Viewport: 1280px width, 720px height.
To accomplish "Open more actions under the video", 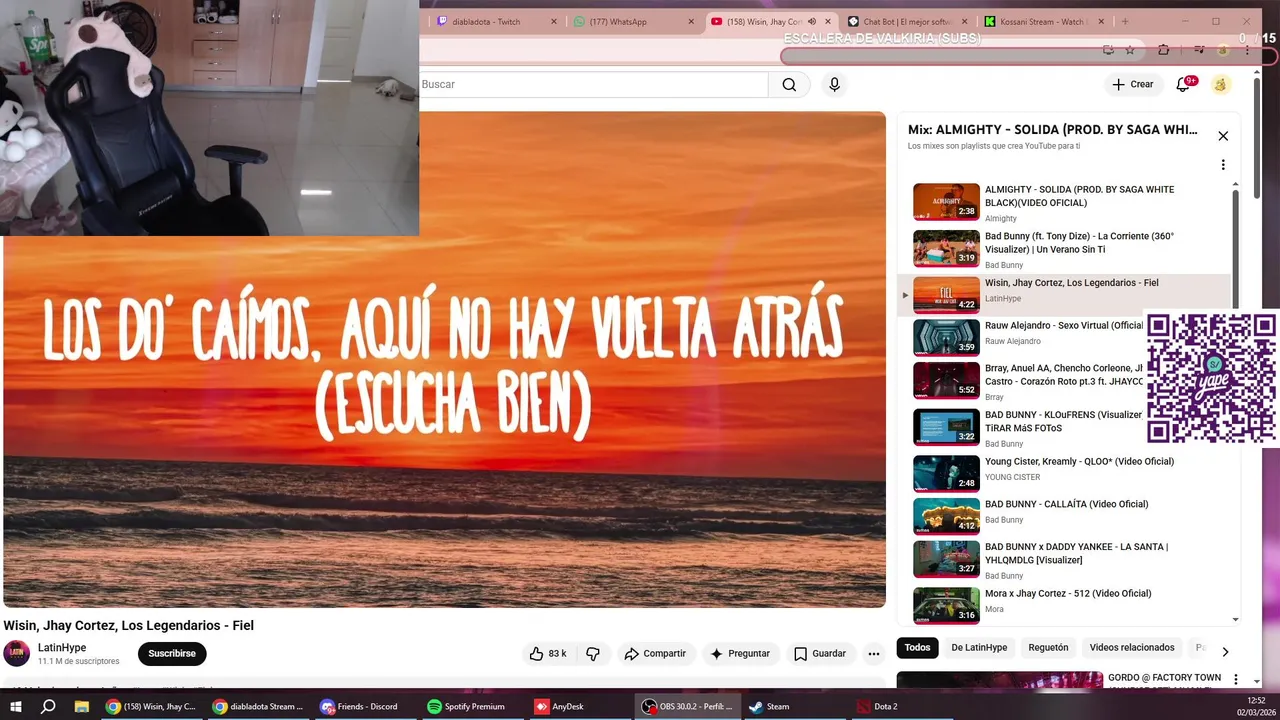I will click(874, 654).
